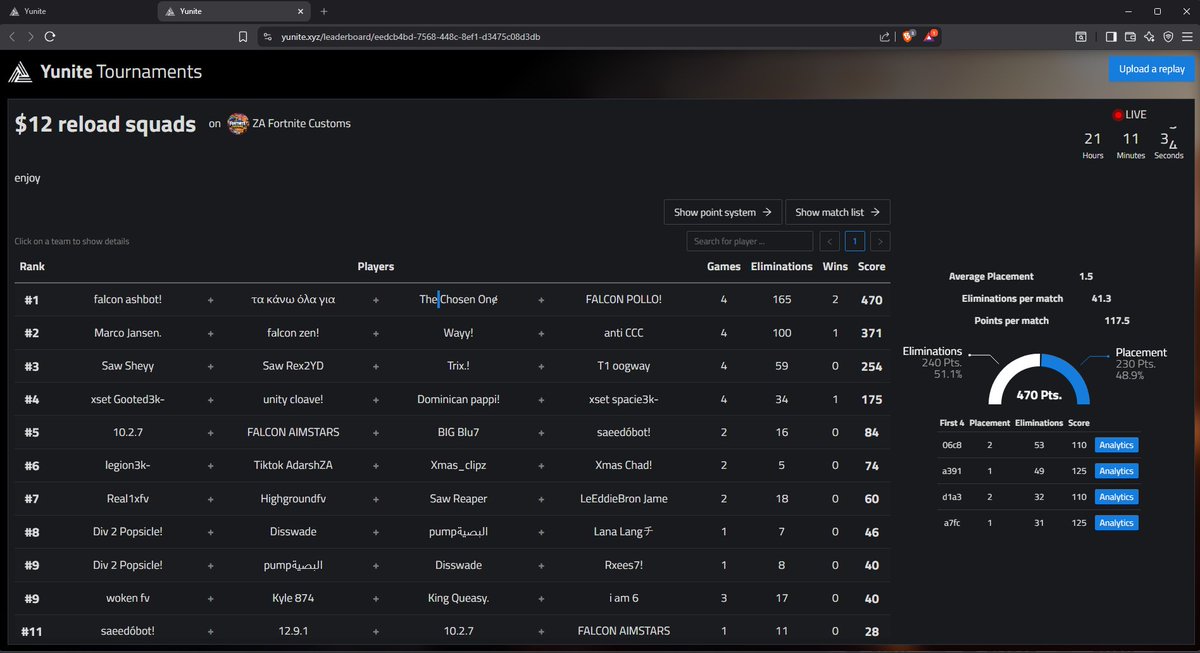This screenshot has width=1200, height=653.
Task: Click player anti CCC
Action: [x=624, y=333]
